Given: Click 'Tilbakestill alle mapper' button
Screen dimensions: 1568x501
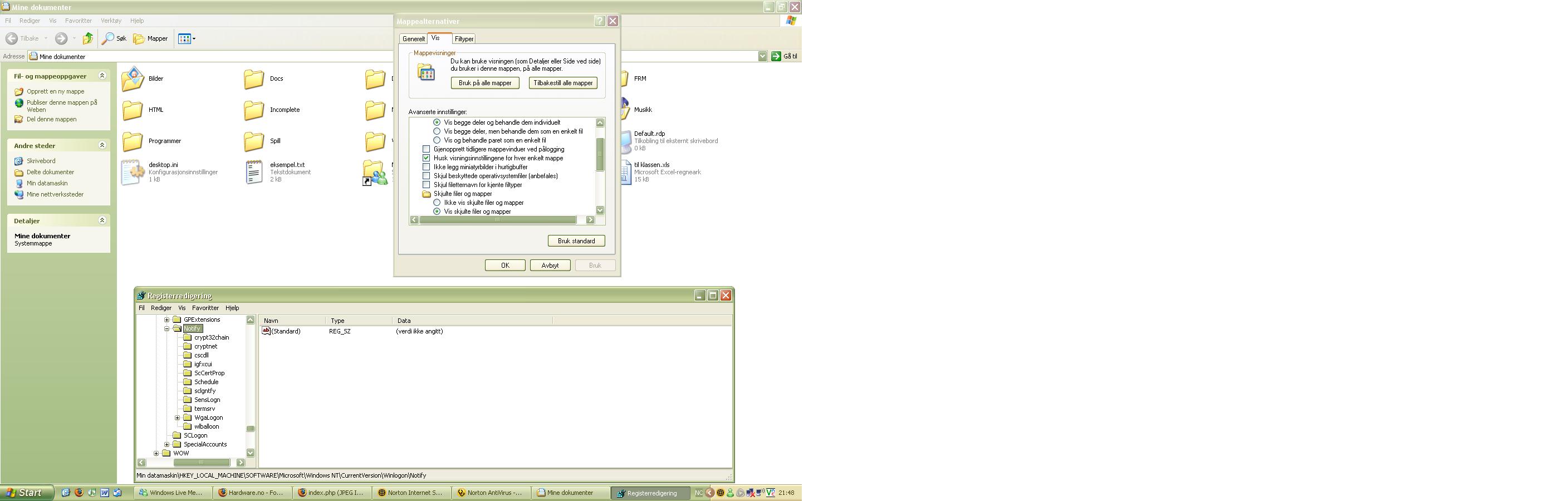Looking at the screenshot, I should (563, 83).
